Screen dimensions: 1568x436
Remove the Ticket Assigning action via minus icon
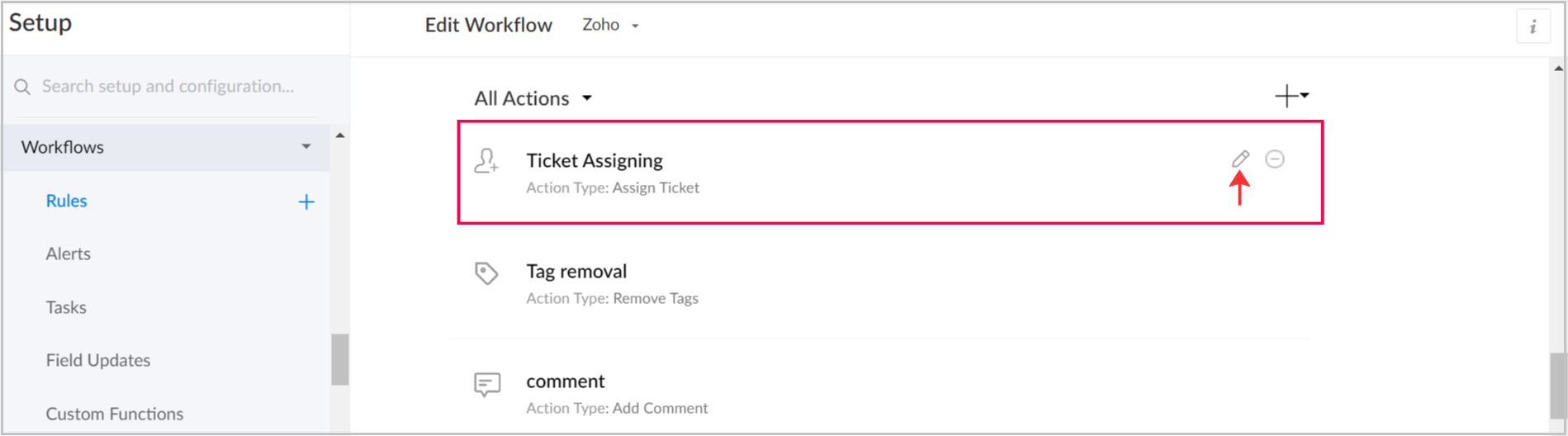[x=1275, y=159]
